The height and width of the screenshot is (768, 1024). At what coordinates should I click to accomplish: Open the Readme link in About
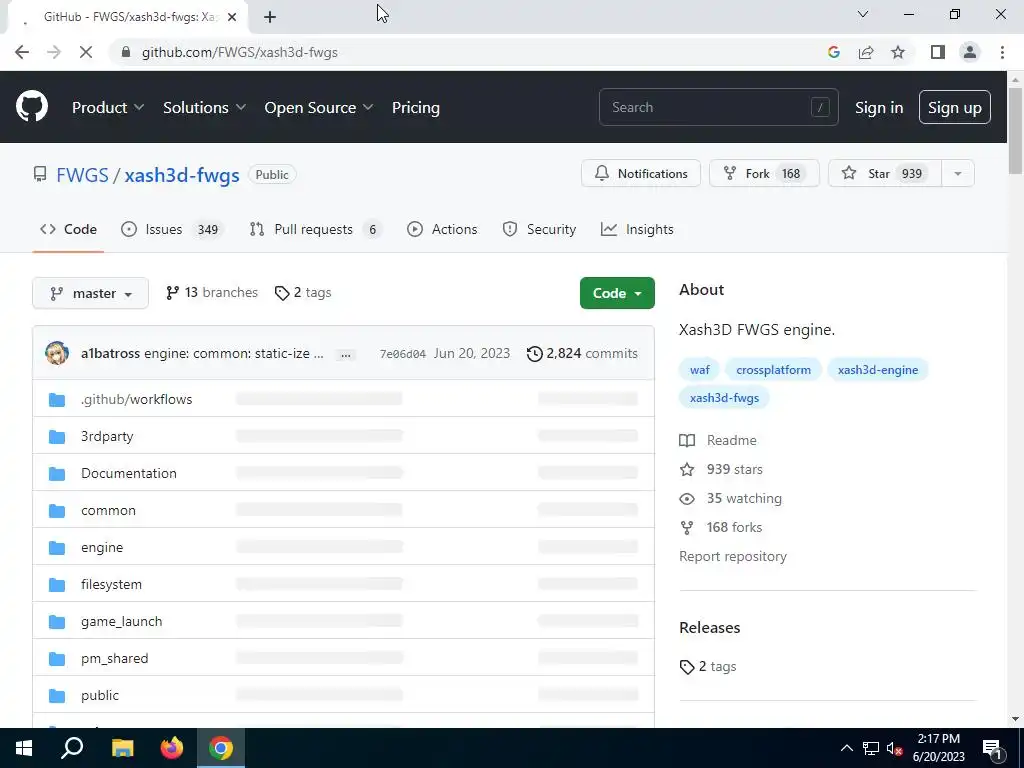click(x=718, y=440)
